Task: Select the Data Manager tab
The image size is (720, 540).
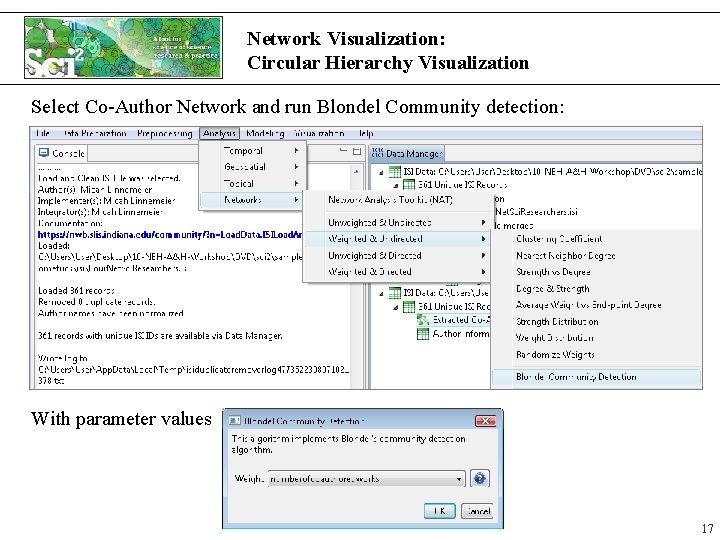Action: pyautogui.click(x=407, y=153)
